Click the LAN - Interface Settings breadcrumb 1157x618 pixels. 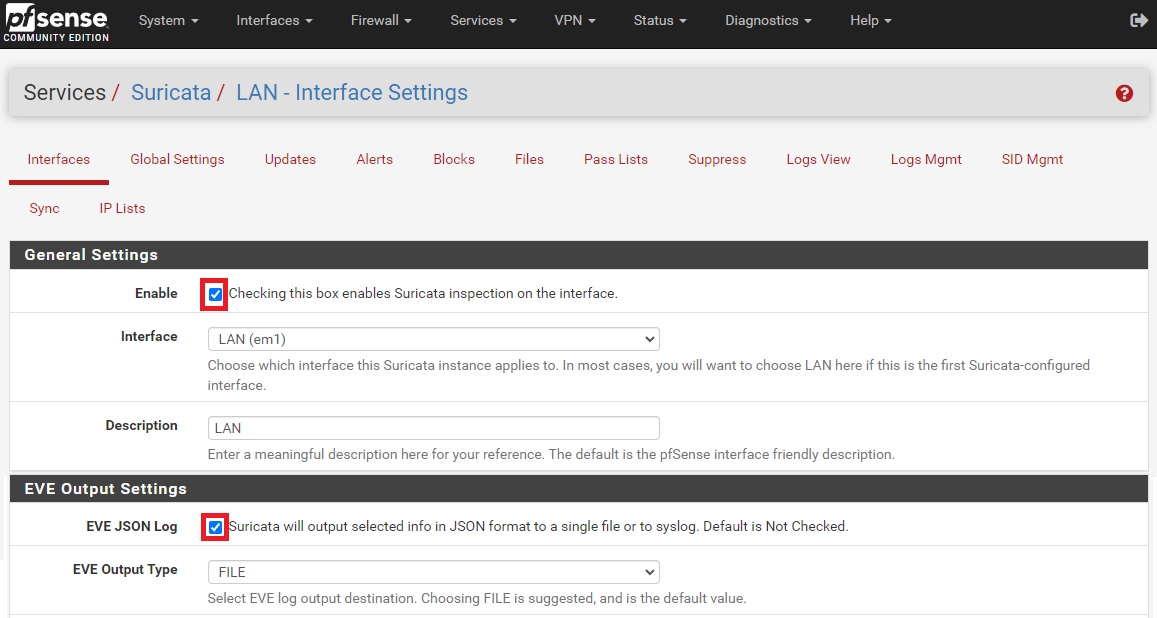click(352, 92)
